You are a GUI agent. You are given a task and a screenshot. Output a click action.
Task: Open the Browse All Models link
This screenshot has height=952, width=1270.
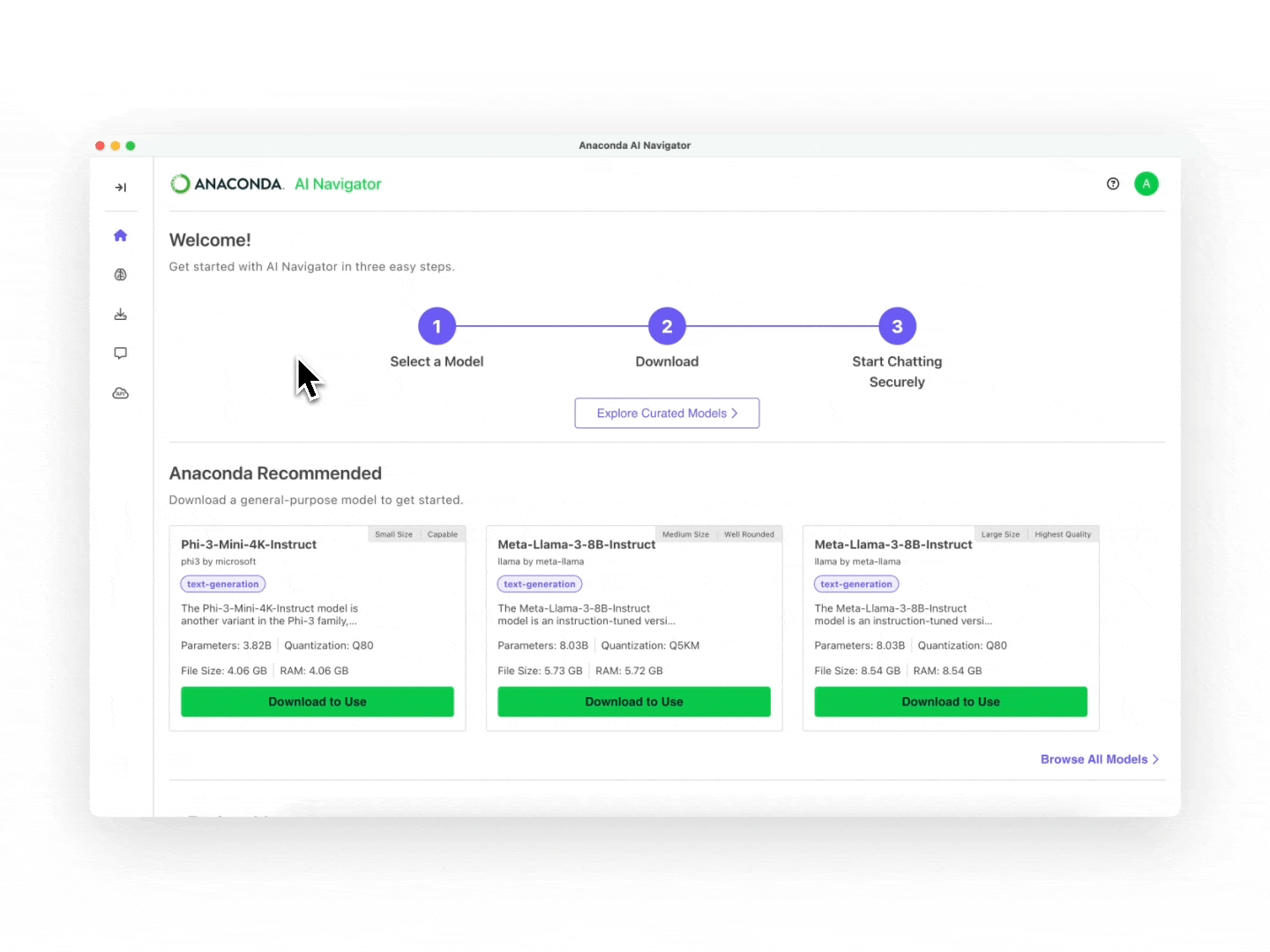(x=1100, y=759)
